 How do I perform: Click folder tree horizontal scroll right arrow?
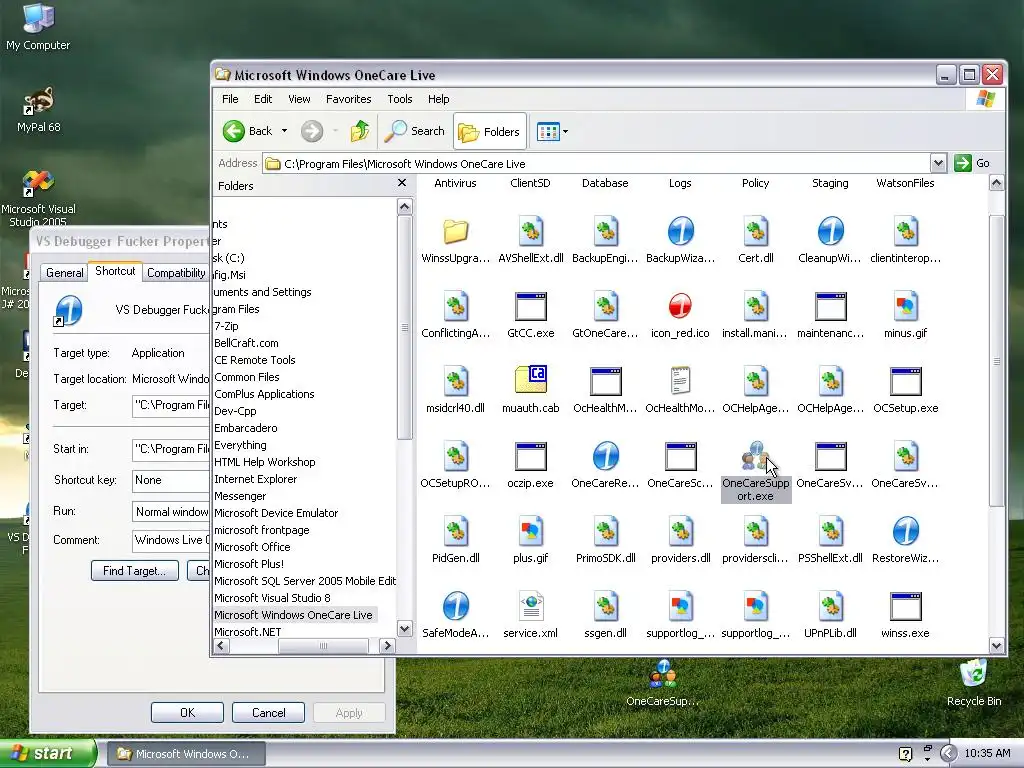click(x=387, y=645)
